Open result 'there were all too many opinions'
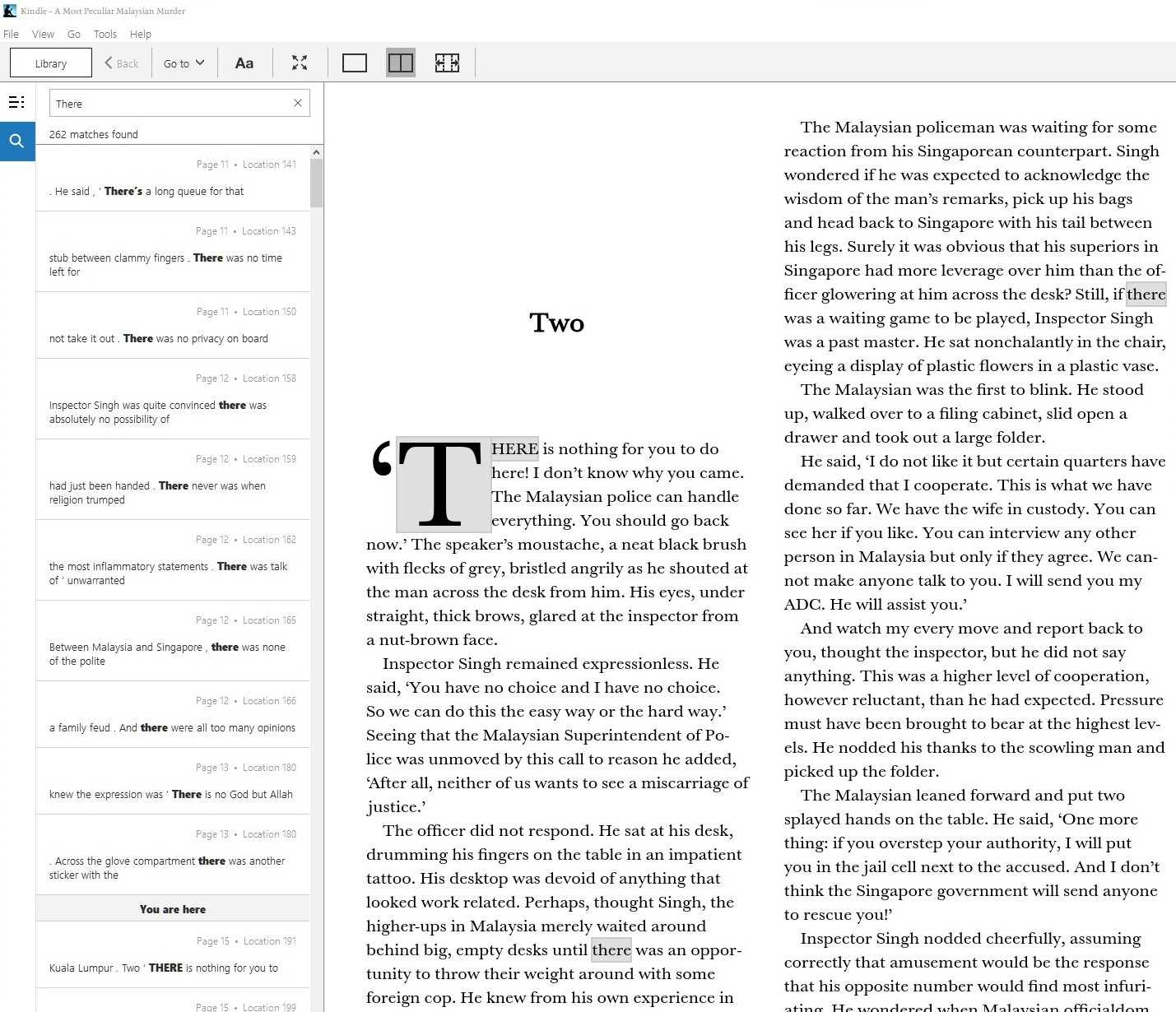 coord(173,714)
